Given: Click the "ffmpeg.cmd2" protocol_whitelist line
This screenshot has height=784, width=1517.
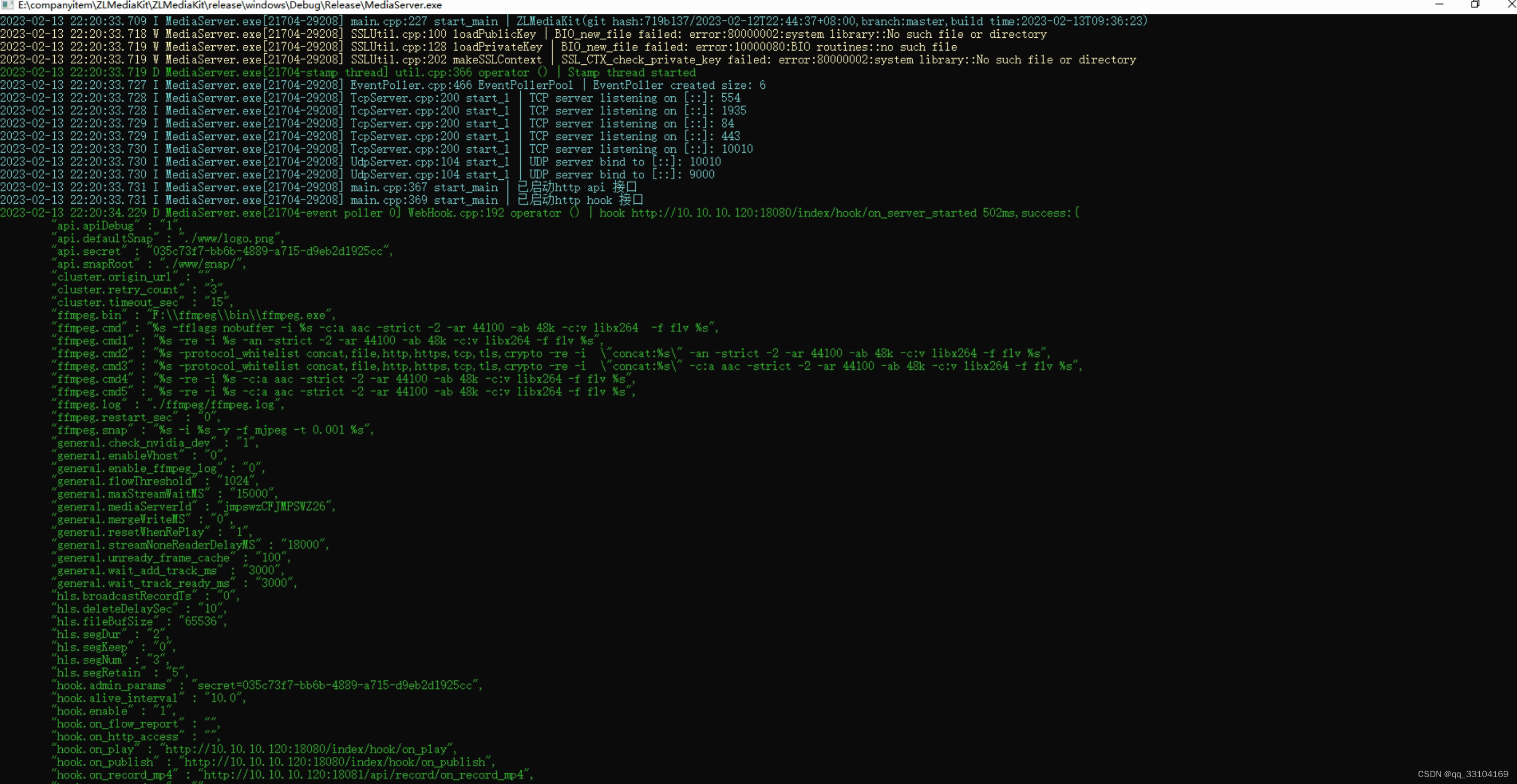Looking at the screenshot, I should pos(551,353).
